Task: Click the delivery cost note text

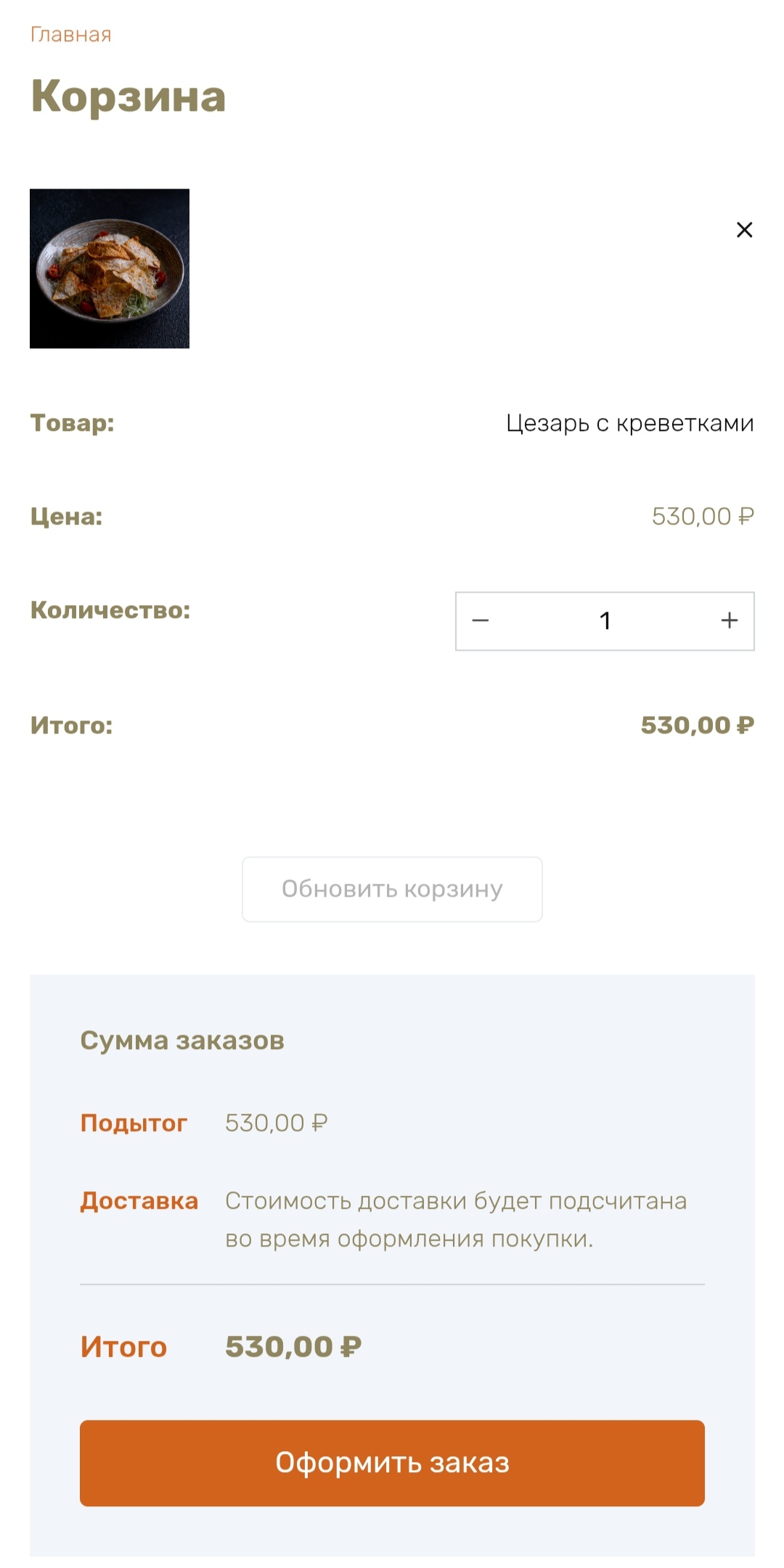Action: click(x=455, y=1220)
